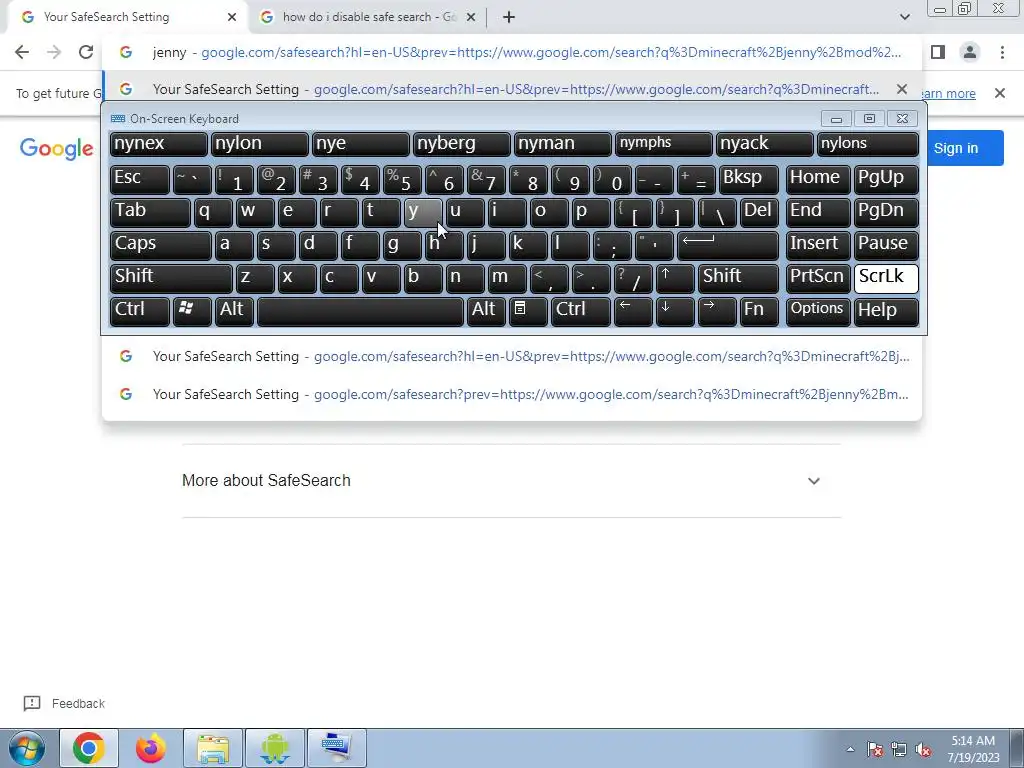Toggle the ScrLk key
This screenshot has height=768, width=1024.
click(886, 278)
